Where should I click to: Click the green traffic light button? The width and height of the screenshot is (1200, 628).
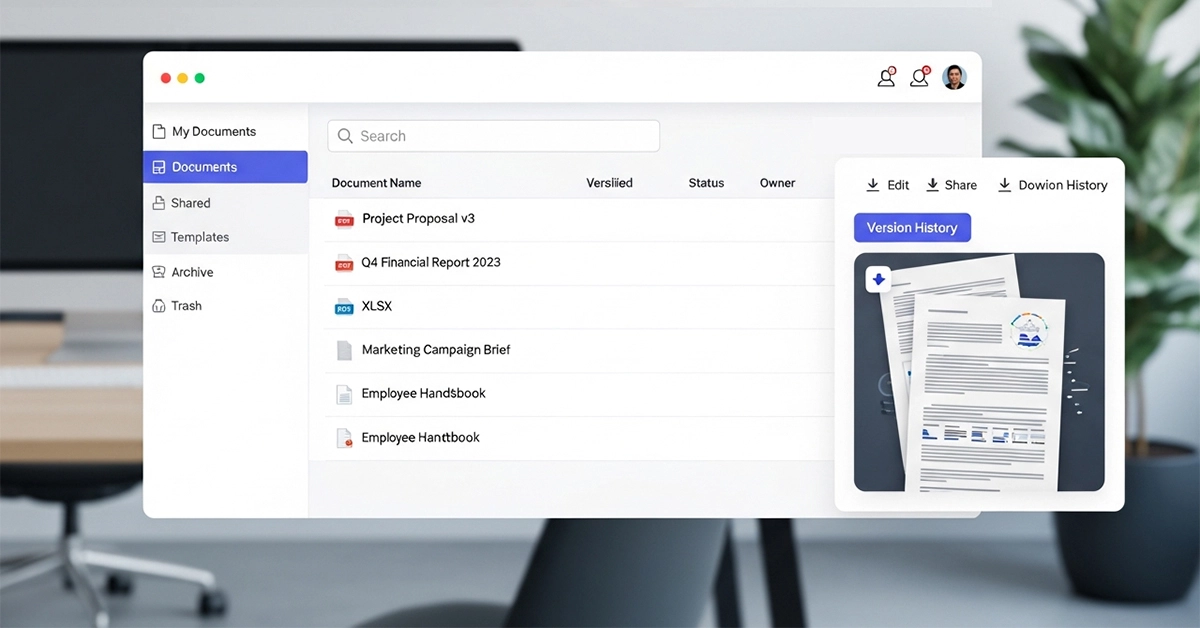click(199, 77)
